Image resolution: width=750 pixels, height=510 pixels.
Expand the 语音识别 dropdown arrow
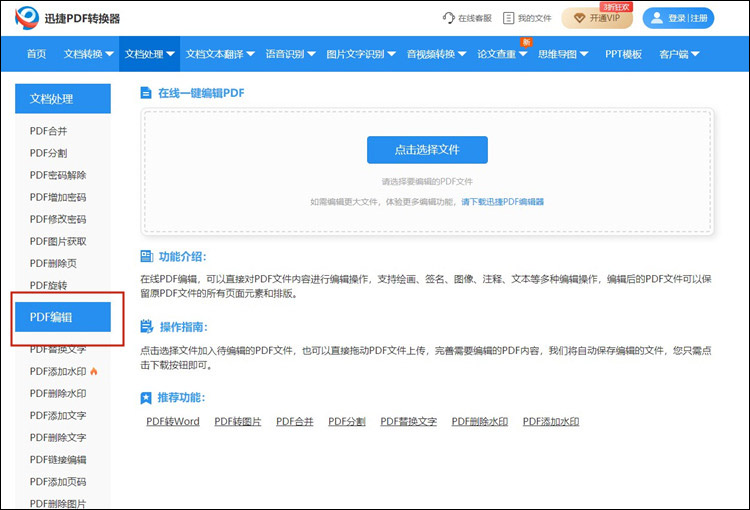click(x=311, y=54)
